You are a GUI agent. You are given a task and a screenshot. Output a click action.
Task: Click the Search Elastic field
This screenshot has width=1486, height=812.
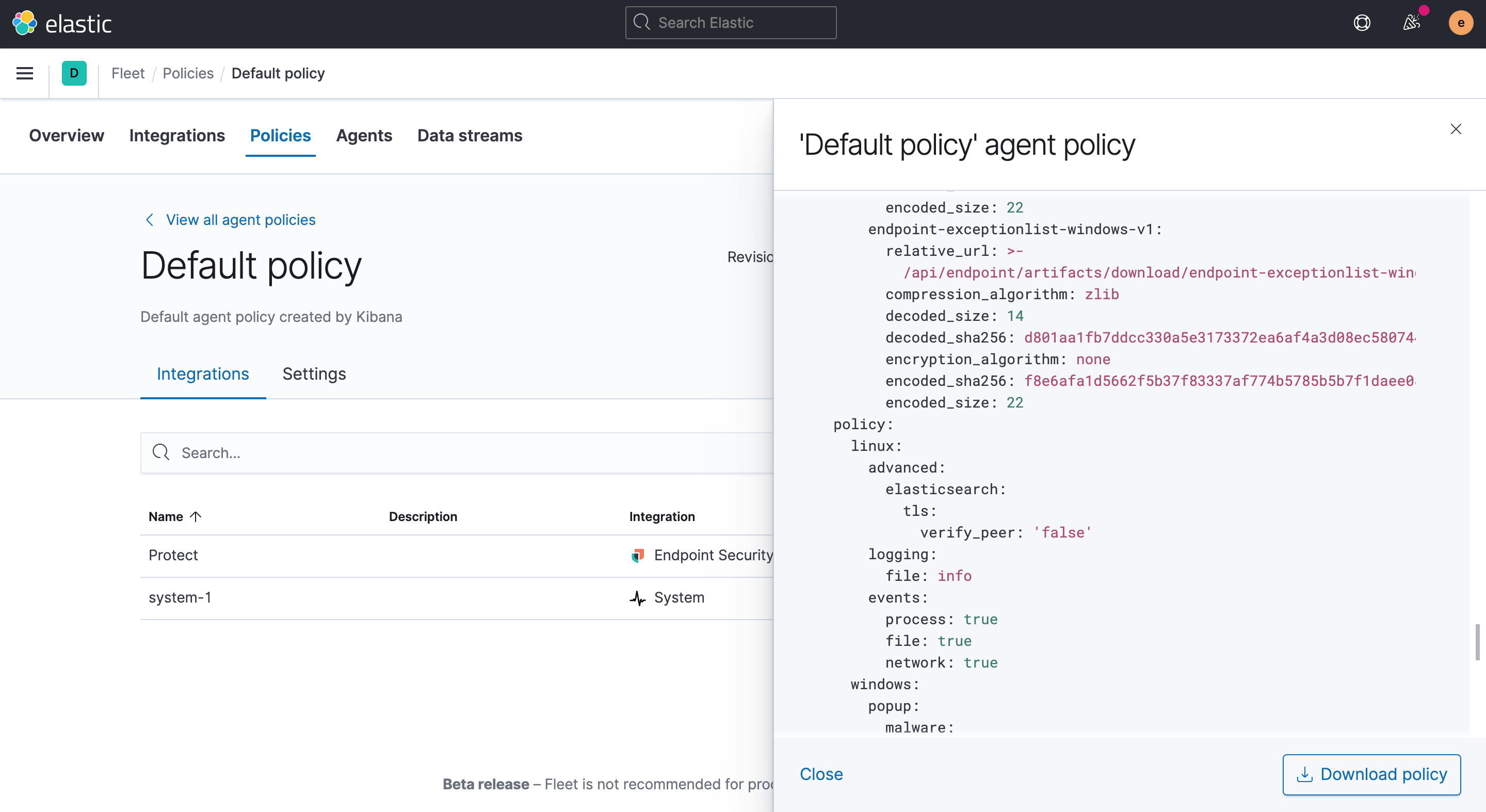731,23
